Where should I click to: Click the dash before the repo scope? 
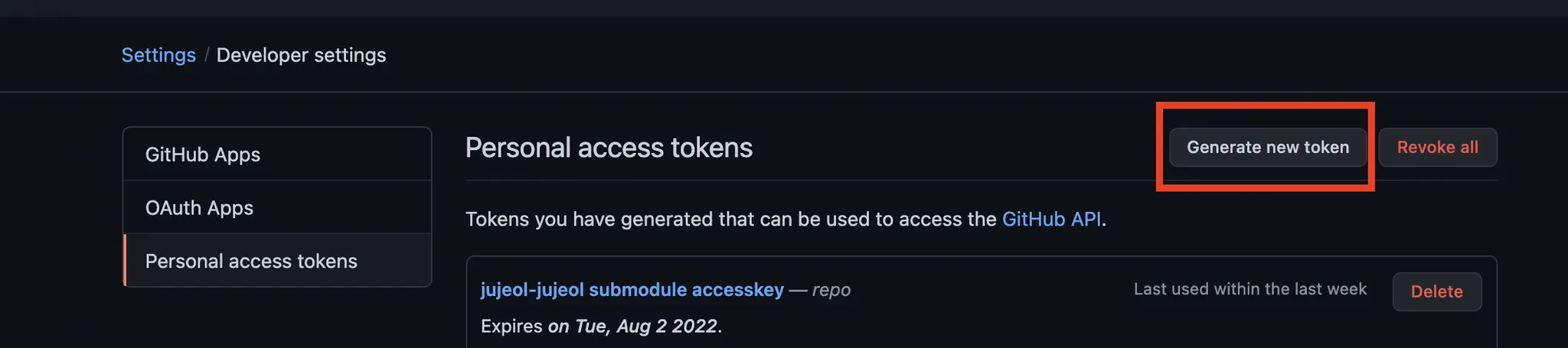click(x=798, y=290)
